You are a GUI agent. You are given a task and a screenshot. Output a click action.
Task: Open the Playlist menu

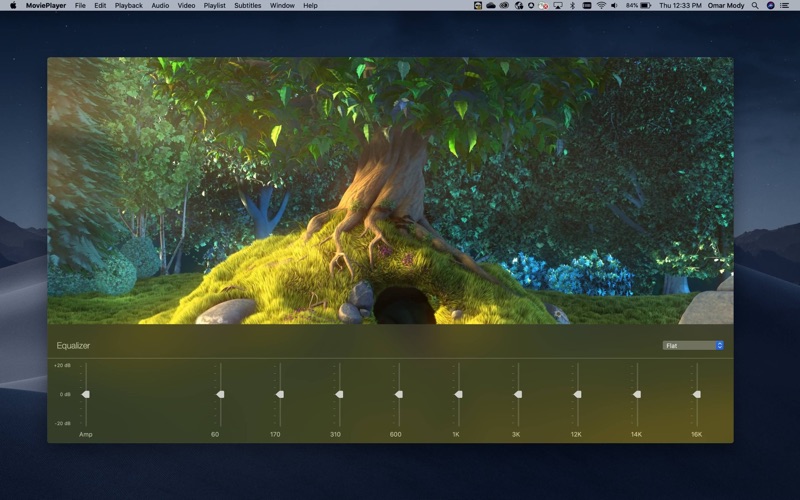[214, 6]
